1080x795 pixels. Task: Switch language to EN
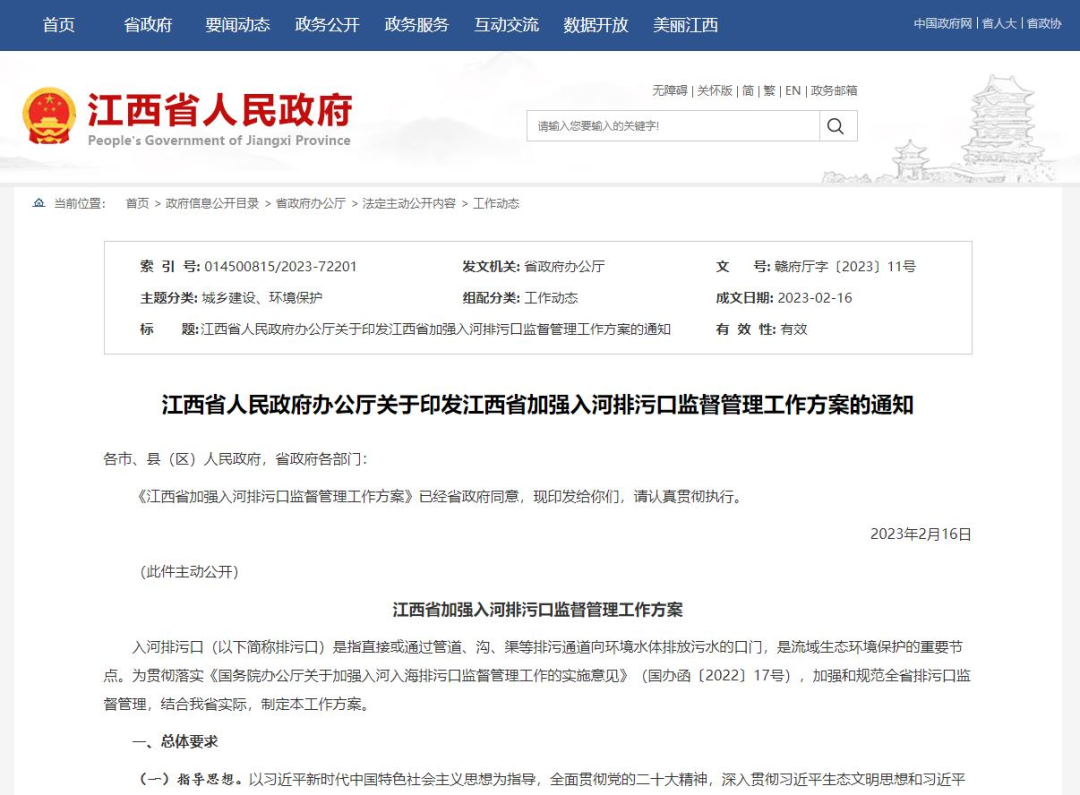[793, 91]
